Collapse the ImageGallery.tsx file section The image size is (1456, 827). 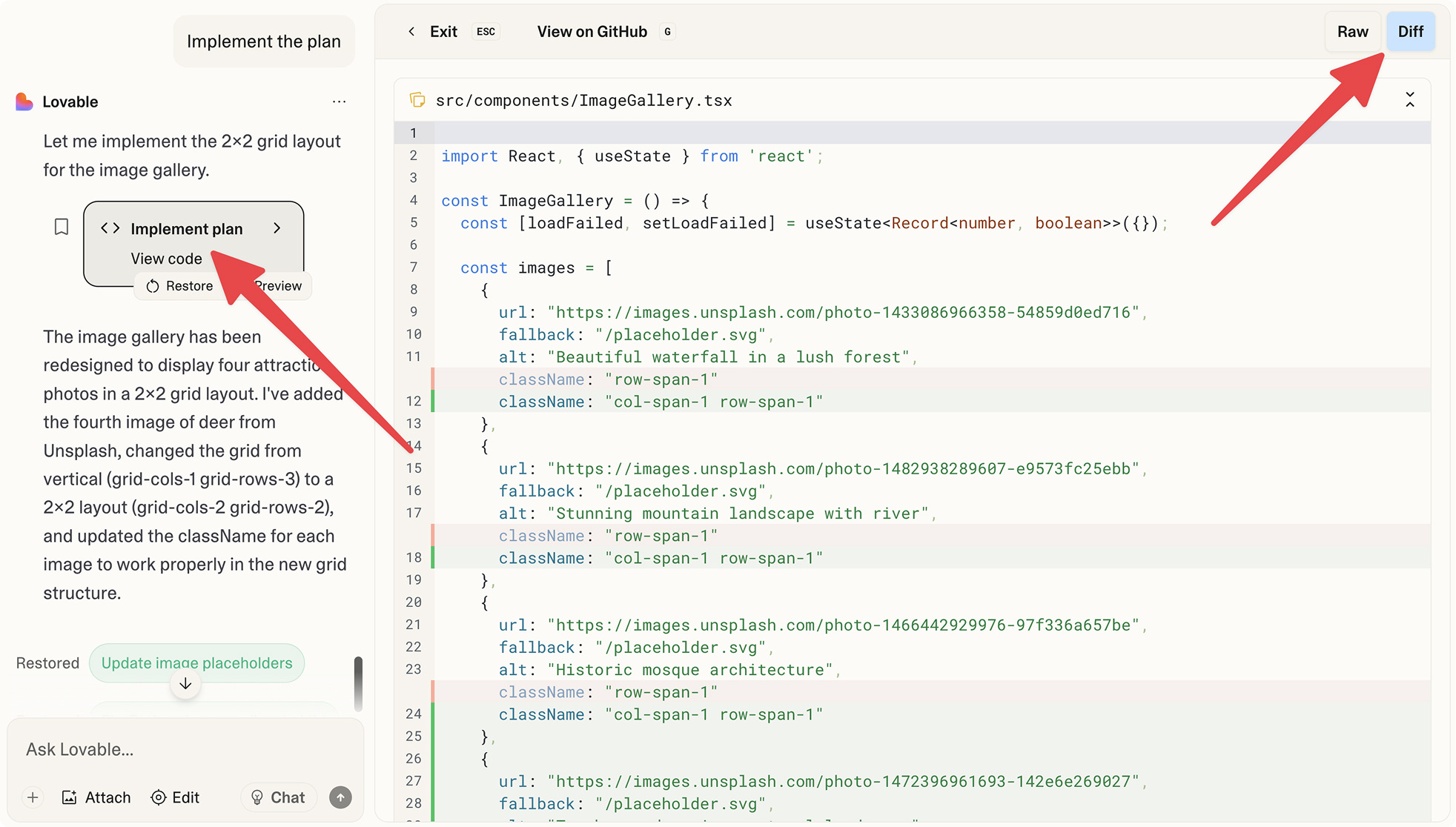coord(1409,100)
